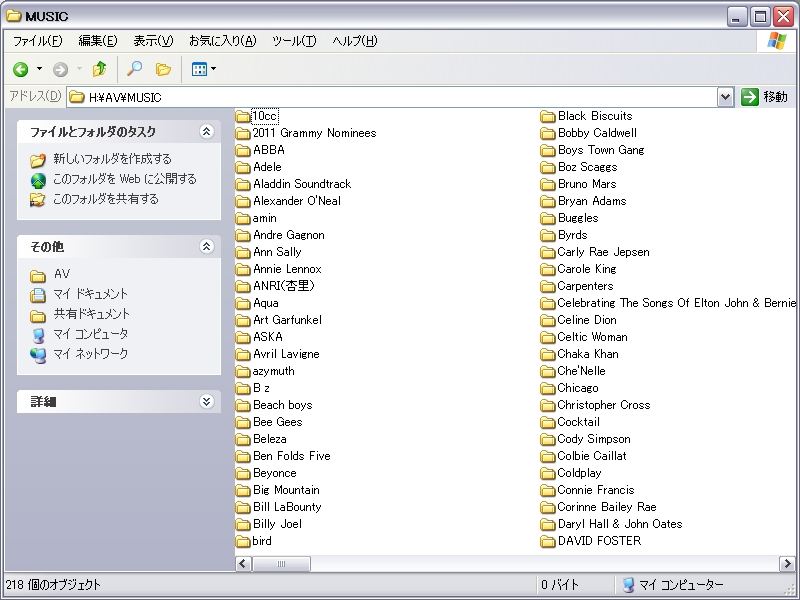This screenshot has height=600, width=800.
Task: Collapse the ファイルとフォルダのタスク panel
Action: 206,132
